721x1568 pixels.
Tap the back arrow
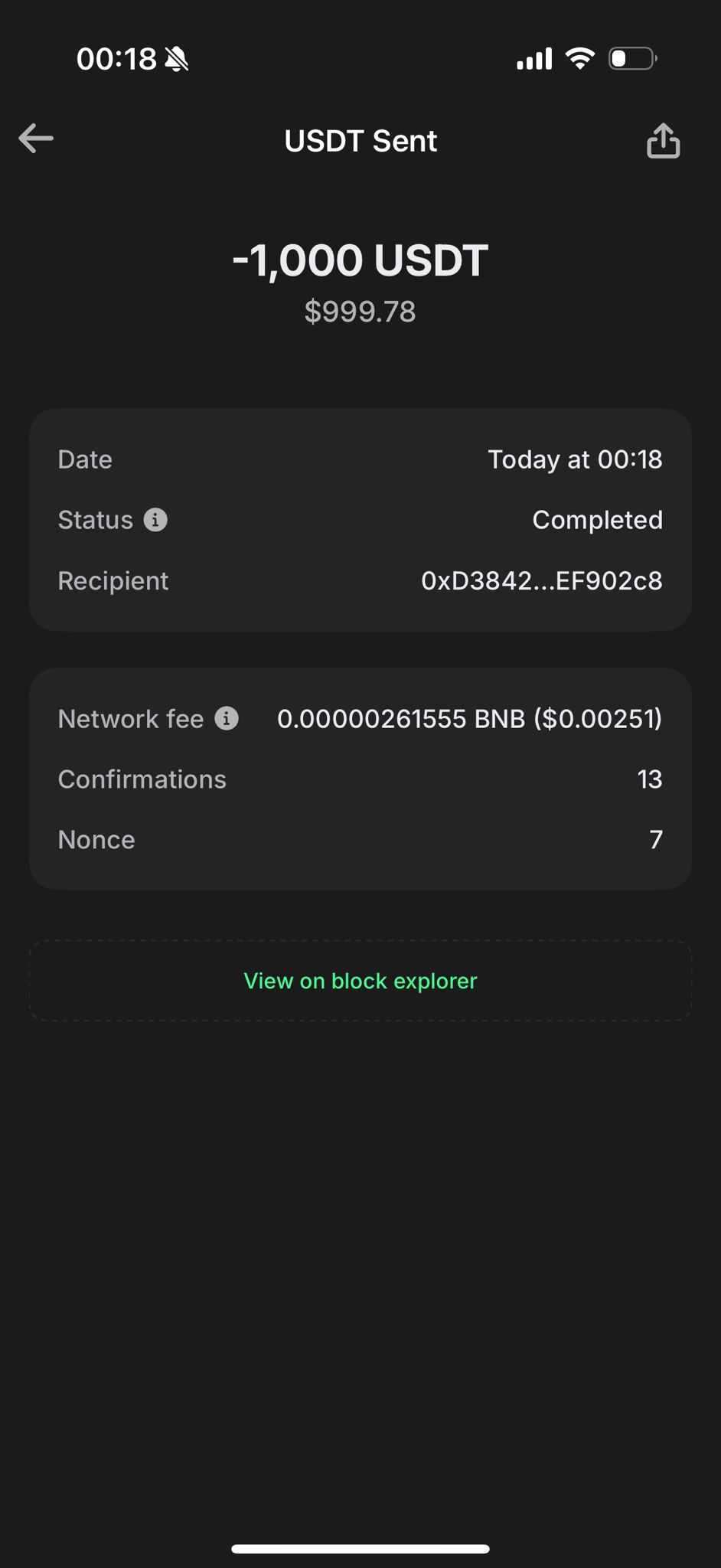click(x=36, y=139)
